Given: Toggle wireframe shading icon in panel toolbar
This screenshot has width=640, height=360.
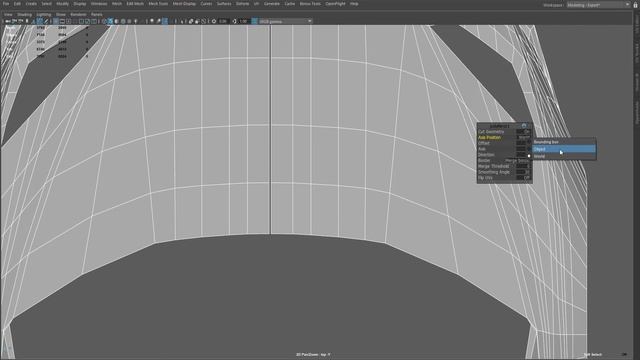Looking at the screenshot, I should click(104, 21).
